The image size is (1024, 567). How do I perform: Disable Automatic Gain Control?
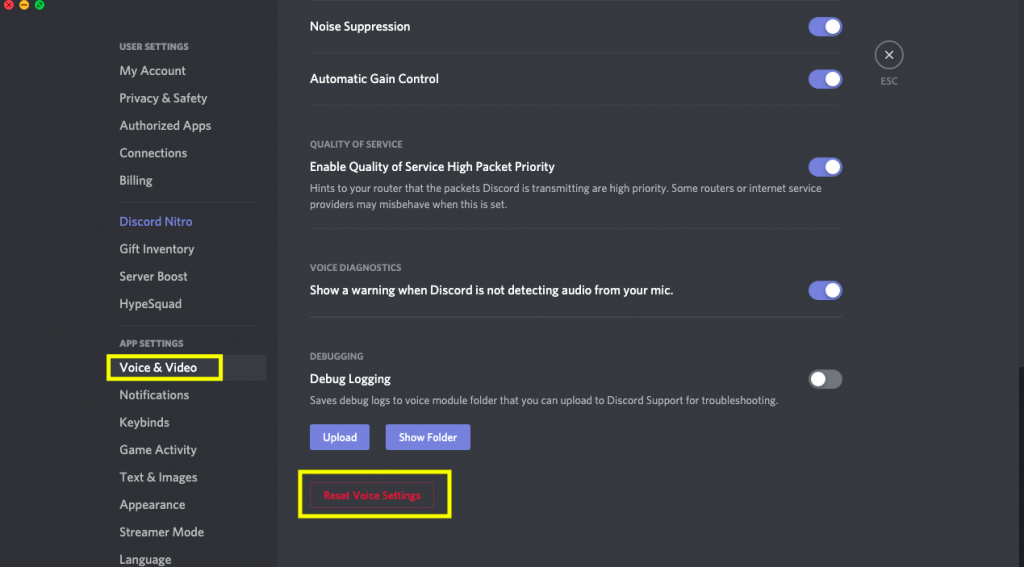coord(825,79)
